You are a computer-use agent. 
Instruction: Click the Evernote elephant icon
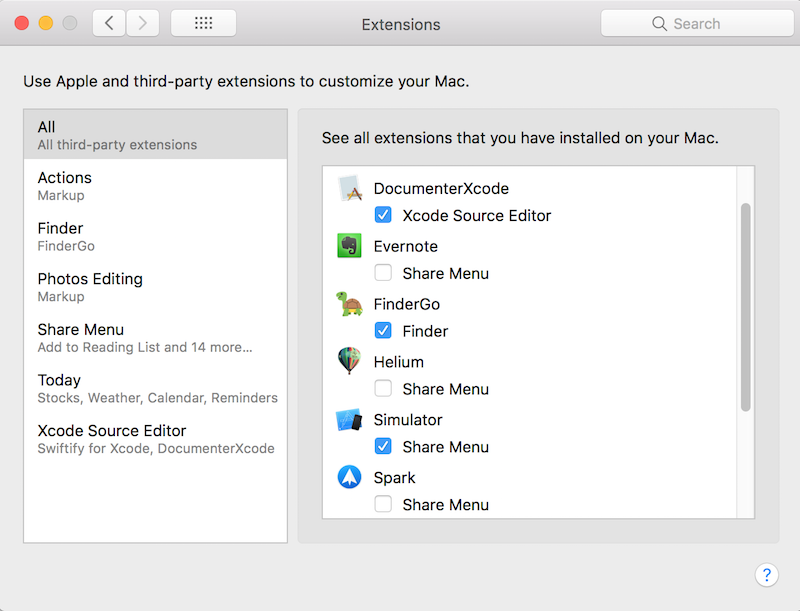pos(349,246)
